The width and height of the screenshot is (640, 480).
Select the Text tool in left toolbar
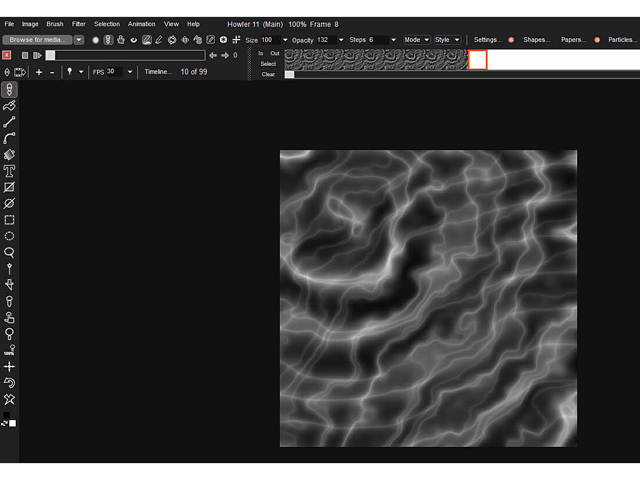click(9, 171)
